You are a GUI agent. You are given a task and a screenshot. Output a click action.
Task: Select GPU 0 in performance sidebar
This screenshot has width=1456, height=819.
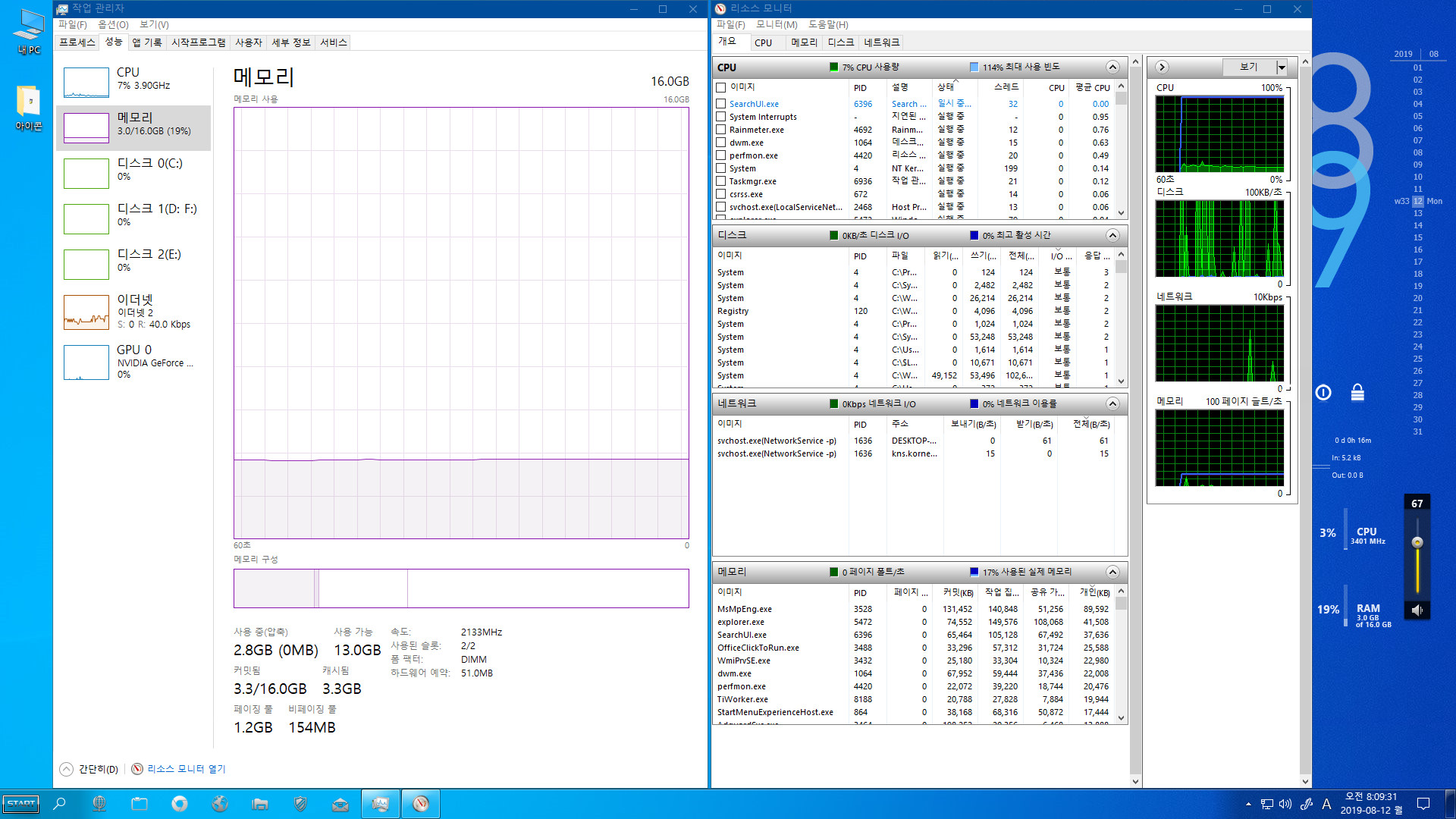pos(133,362)
